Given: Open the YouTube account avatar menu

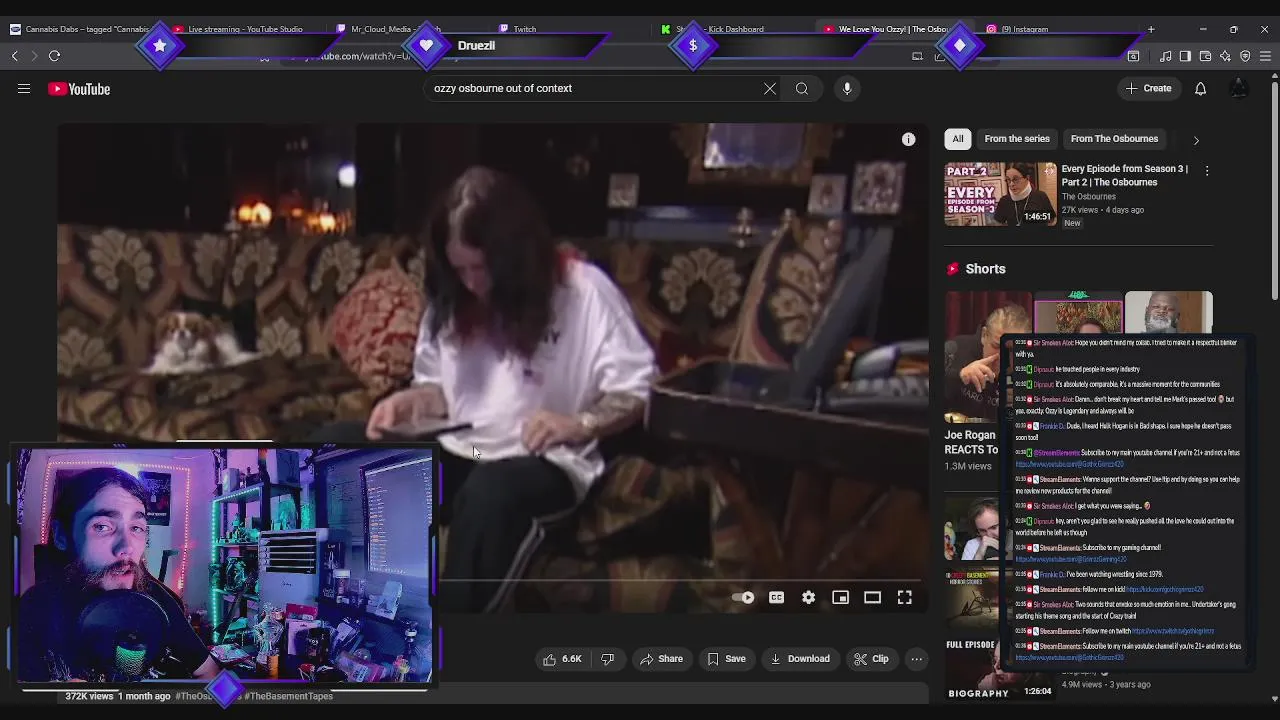Looking at the screenshot, I should pyautogui.click(x=1239, y=89).
